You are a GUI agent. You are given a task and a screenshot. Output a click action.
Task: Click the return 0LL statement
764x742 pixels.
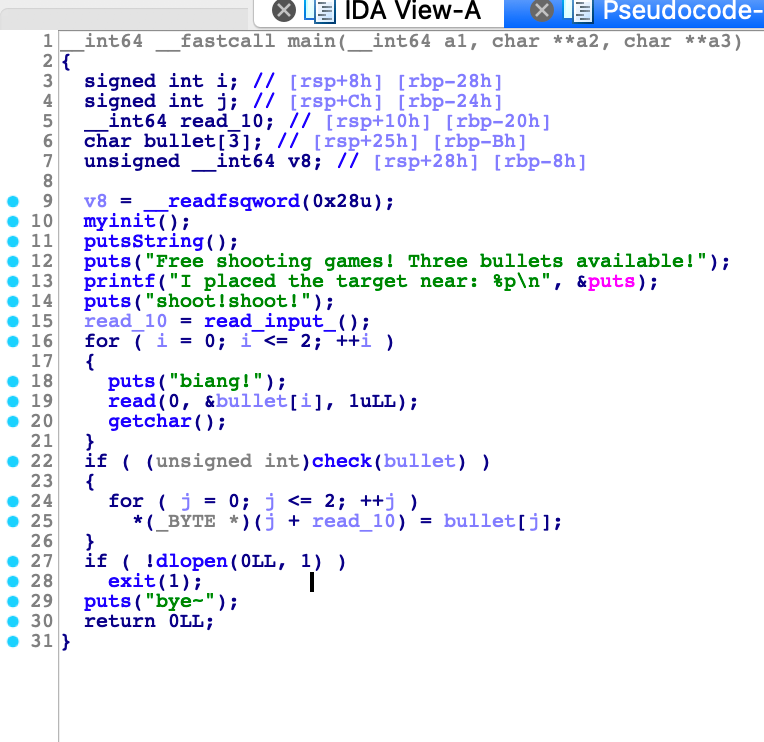tap(149, 622)
